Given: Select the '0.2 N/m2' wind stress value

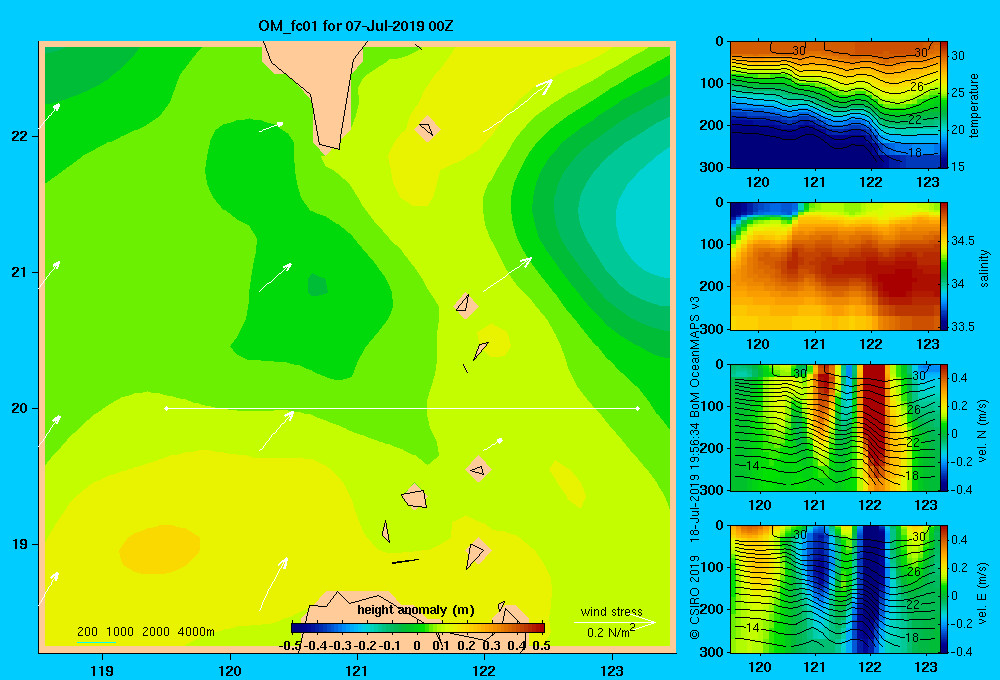Looking at the screenshot, I should pyautogui.click(x=610, y=632).
